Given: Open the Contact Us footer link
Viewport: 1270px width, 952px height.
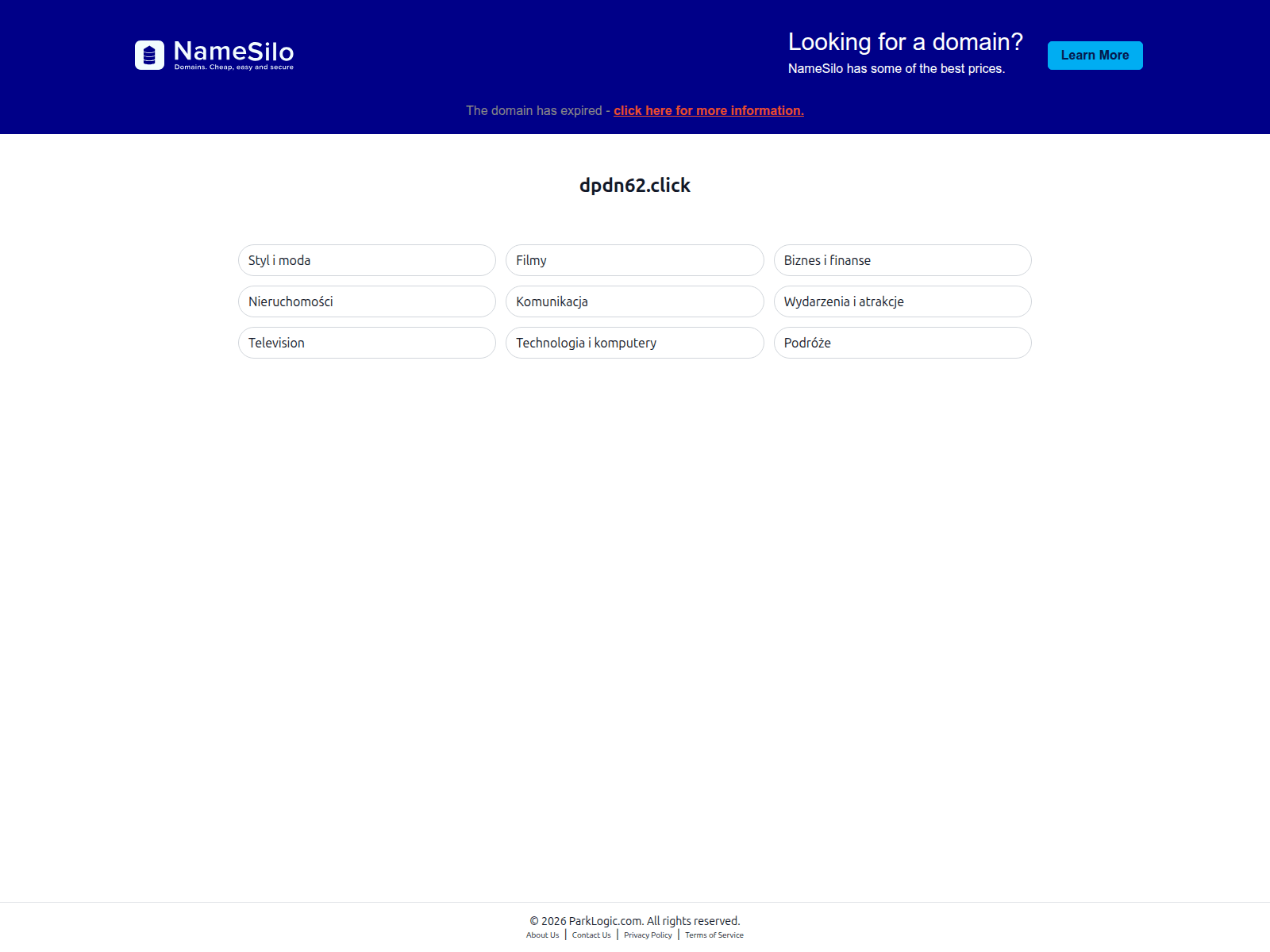Looking at the screenshot, I should (x=591, y=935).
